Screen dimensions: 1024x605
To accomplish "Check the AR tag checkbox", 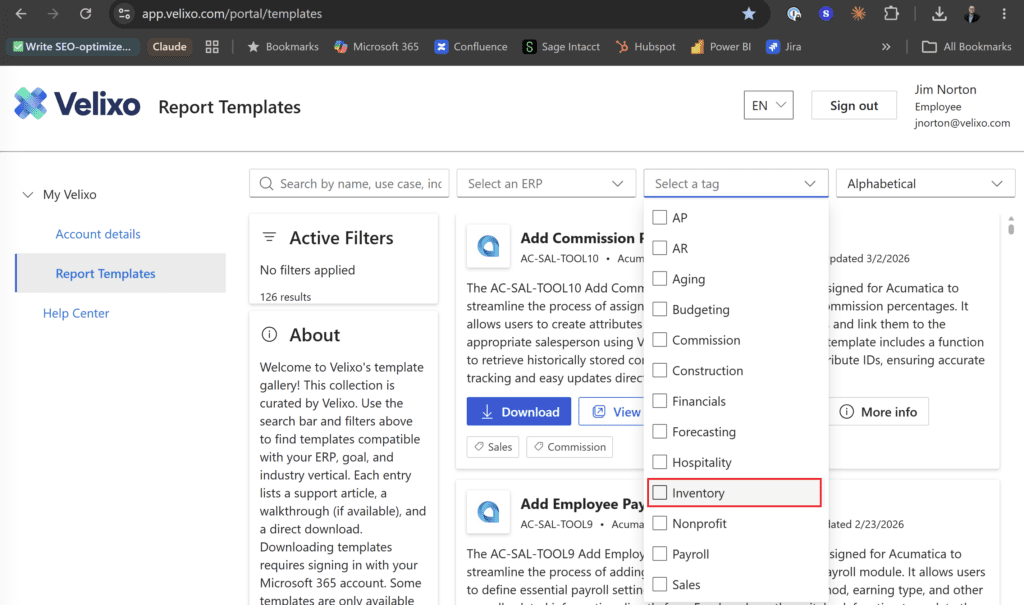I will [660, 248].
